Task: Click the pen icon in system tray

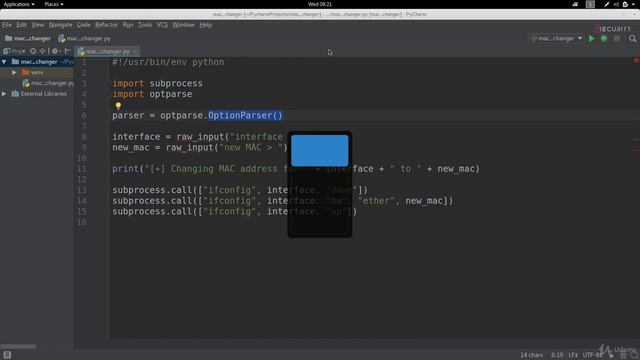Action: tap(607, 4)
